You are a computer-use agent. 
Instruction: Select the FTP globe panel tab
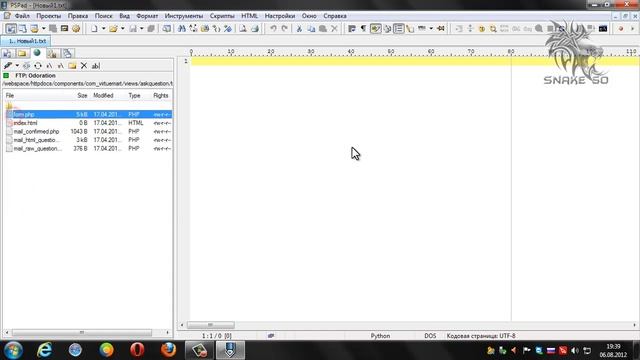(x=37, y=53)
